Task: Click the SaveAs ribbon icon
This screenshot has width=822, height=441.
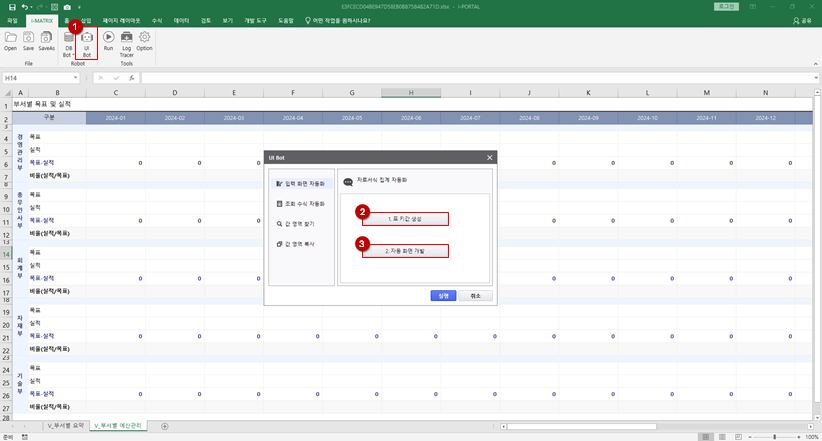Action: [46, 41]
